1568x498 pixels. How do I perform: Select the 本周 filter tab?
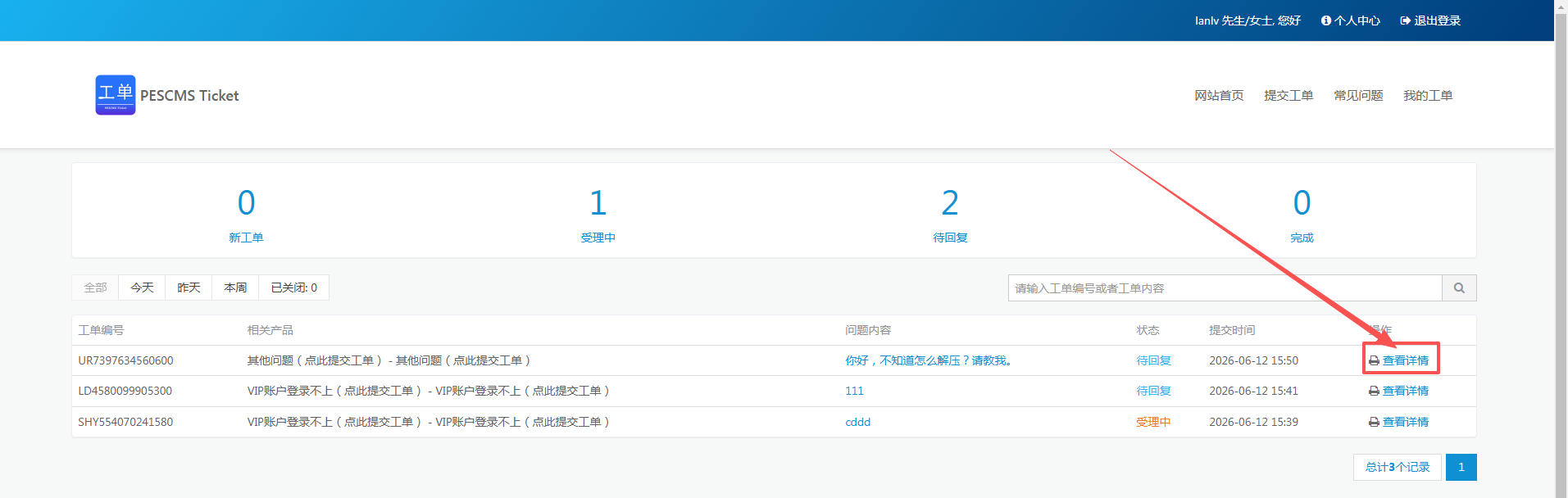(235, 287)
